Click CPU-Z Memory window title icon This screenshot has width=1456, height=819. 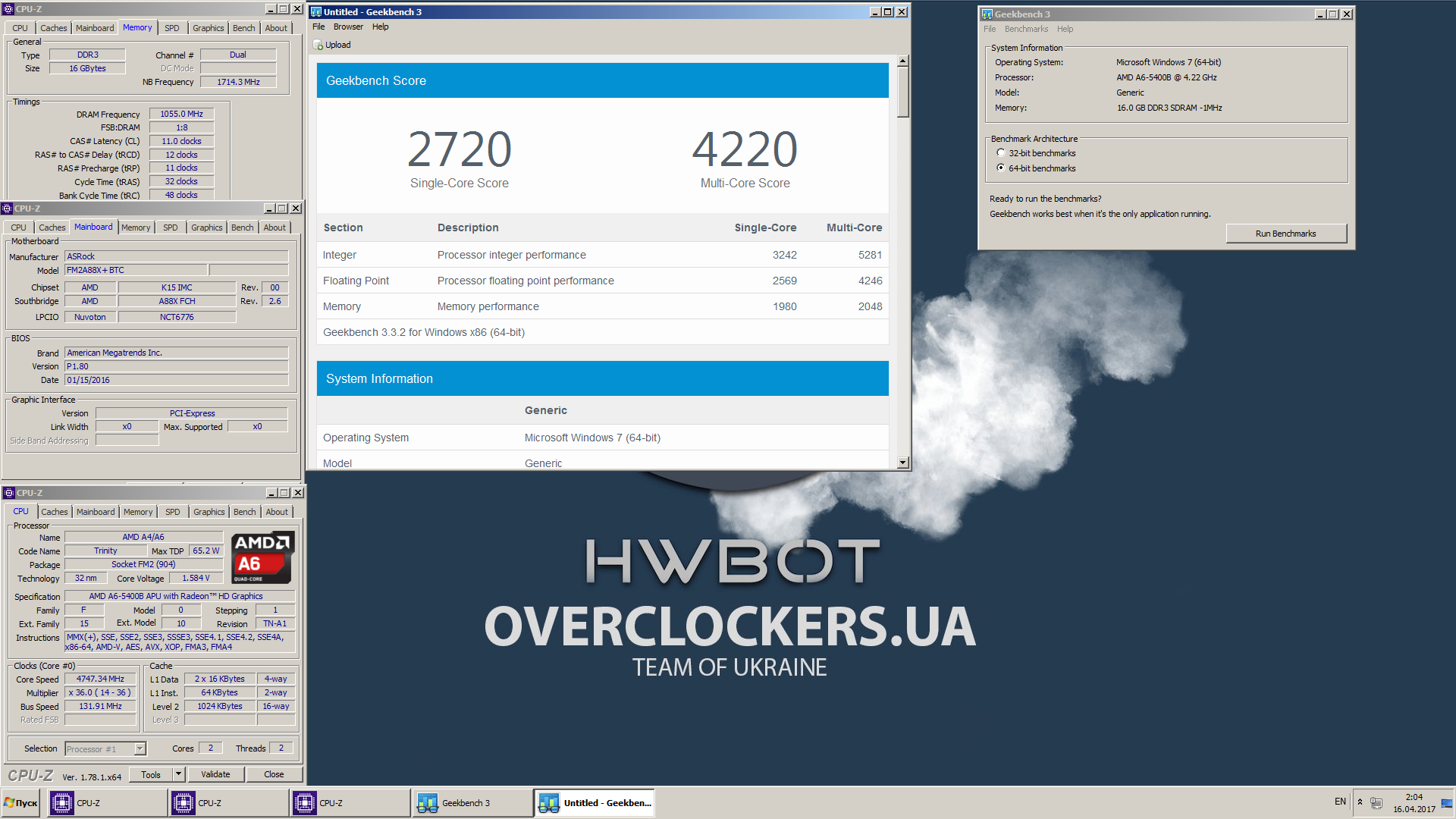(x=8, y=9)
